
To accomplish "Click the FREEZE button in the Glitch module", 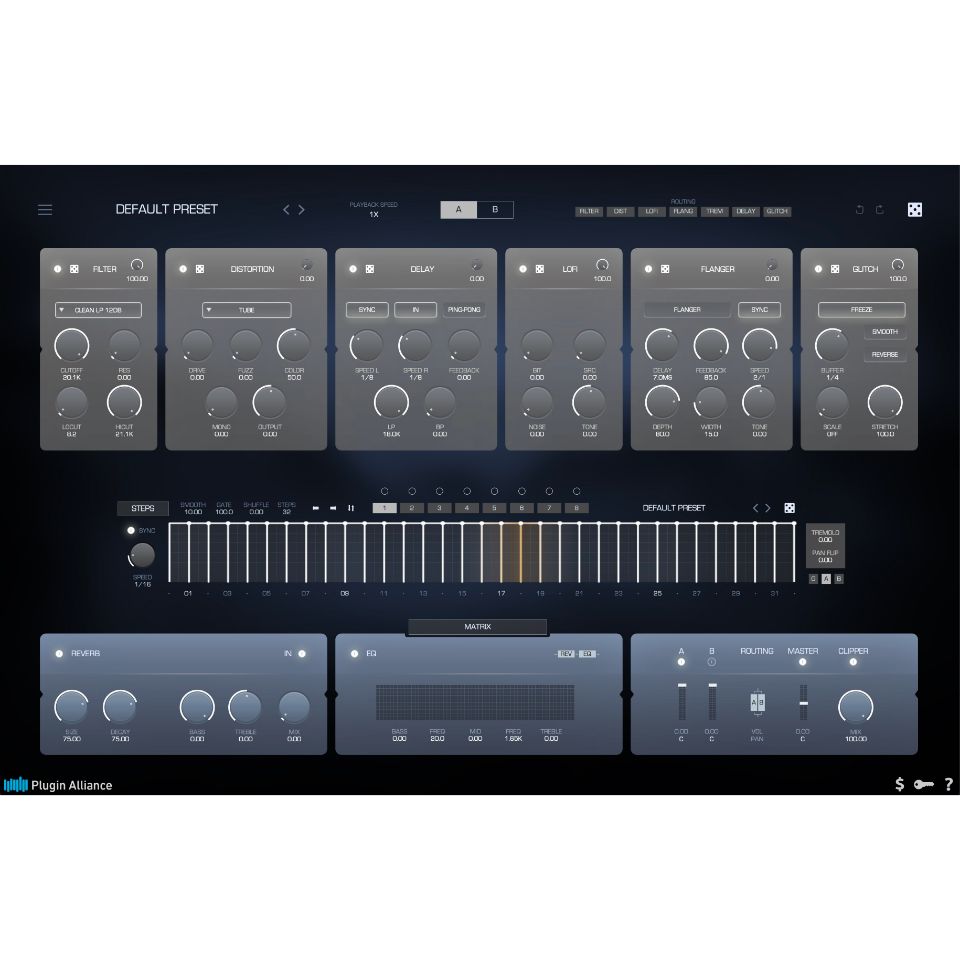I will 861,310.
